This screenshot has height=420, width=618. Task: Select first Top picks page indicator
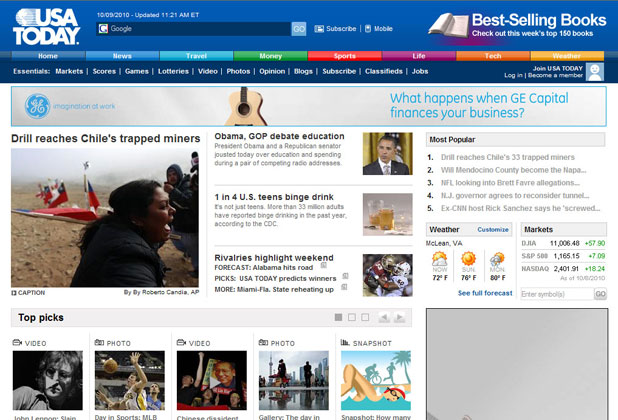pos(339,318)
